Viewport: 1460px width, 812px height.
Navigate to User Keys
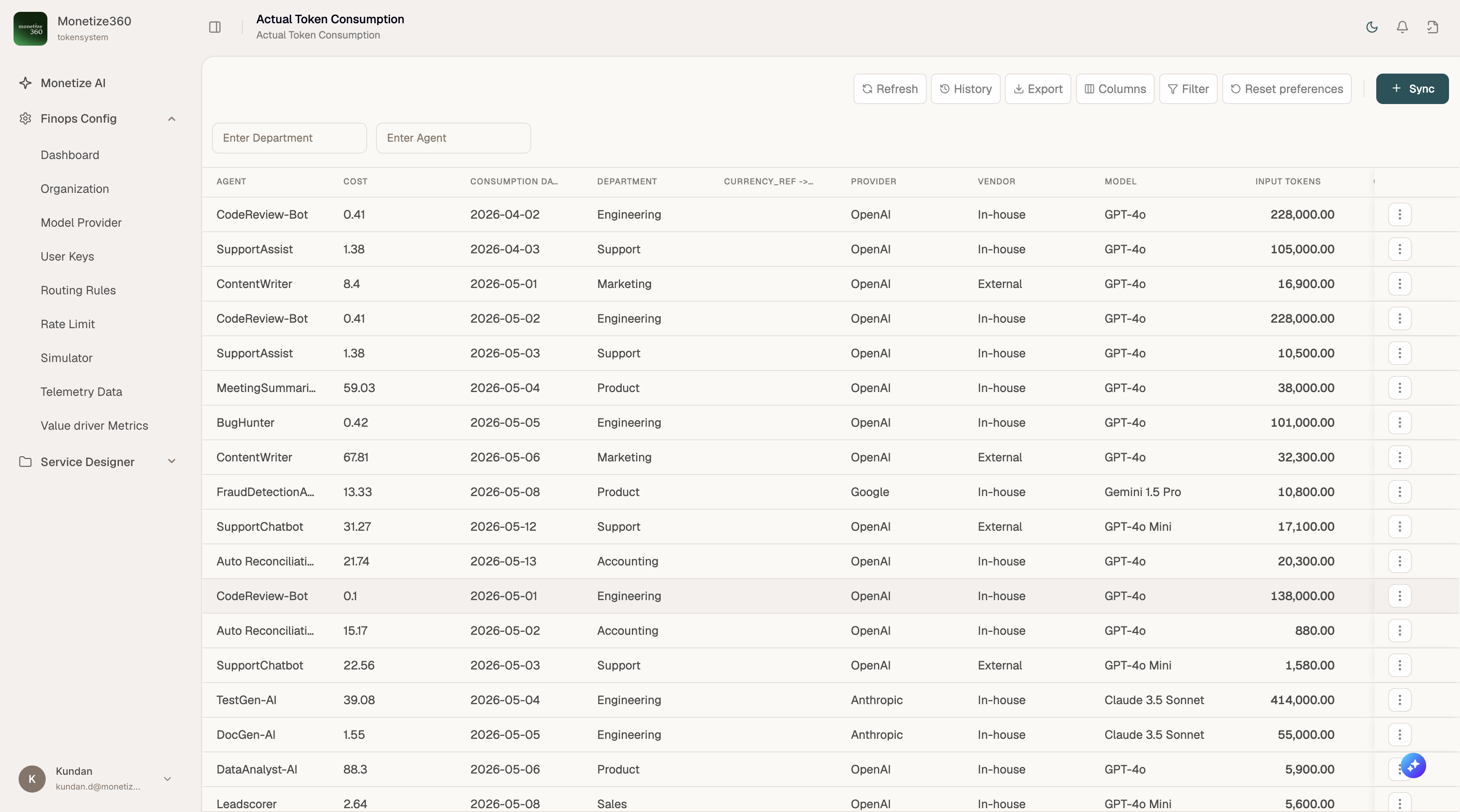point(67,256)
